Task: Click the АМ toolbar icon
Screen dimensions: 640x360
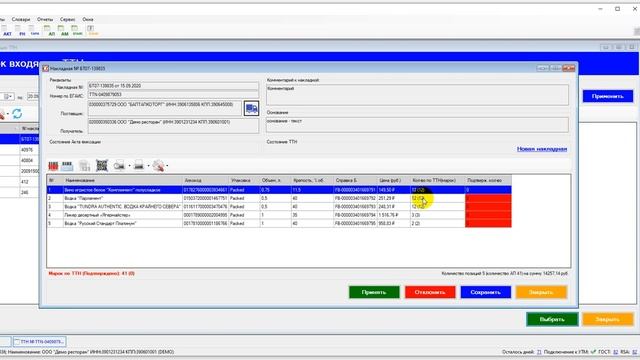Action: 64,31
